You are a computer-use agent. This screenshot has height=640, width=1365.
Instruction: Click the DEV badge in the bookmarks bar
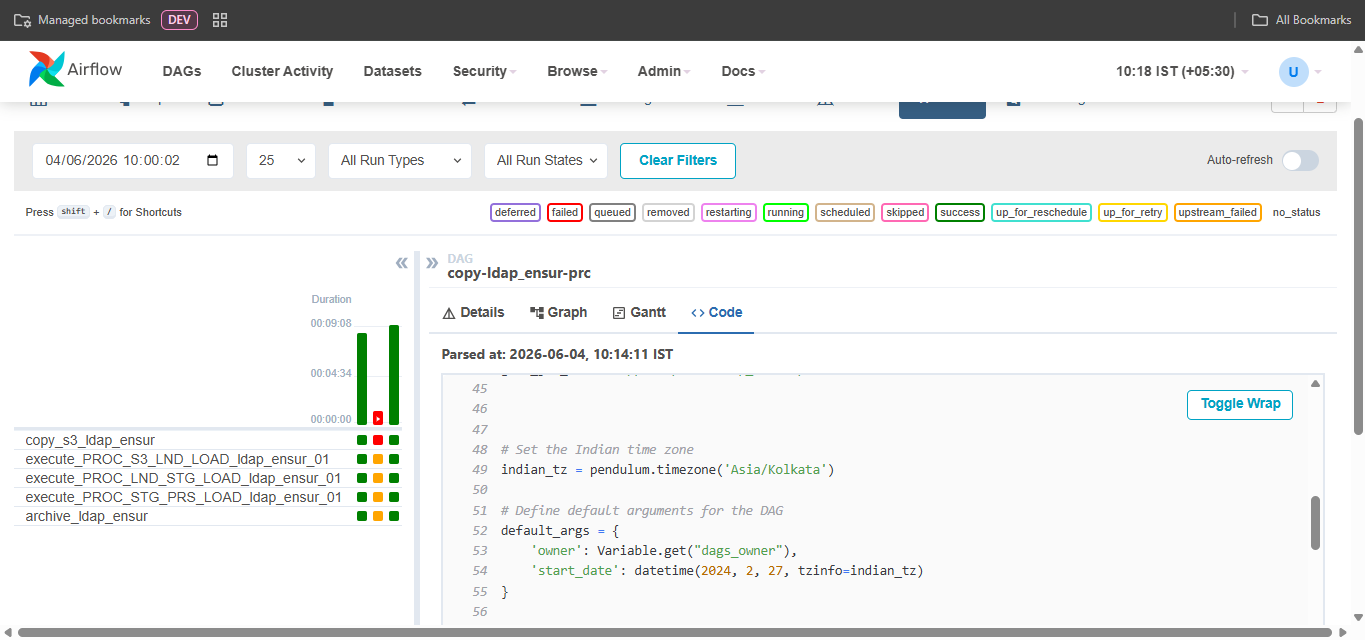pyautogui.click(x=179, y=20)
